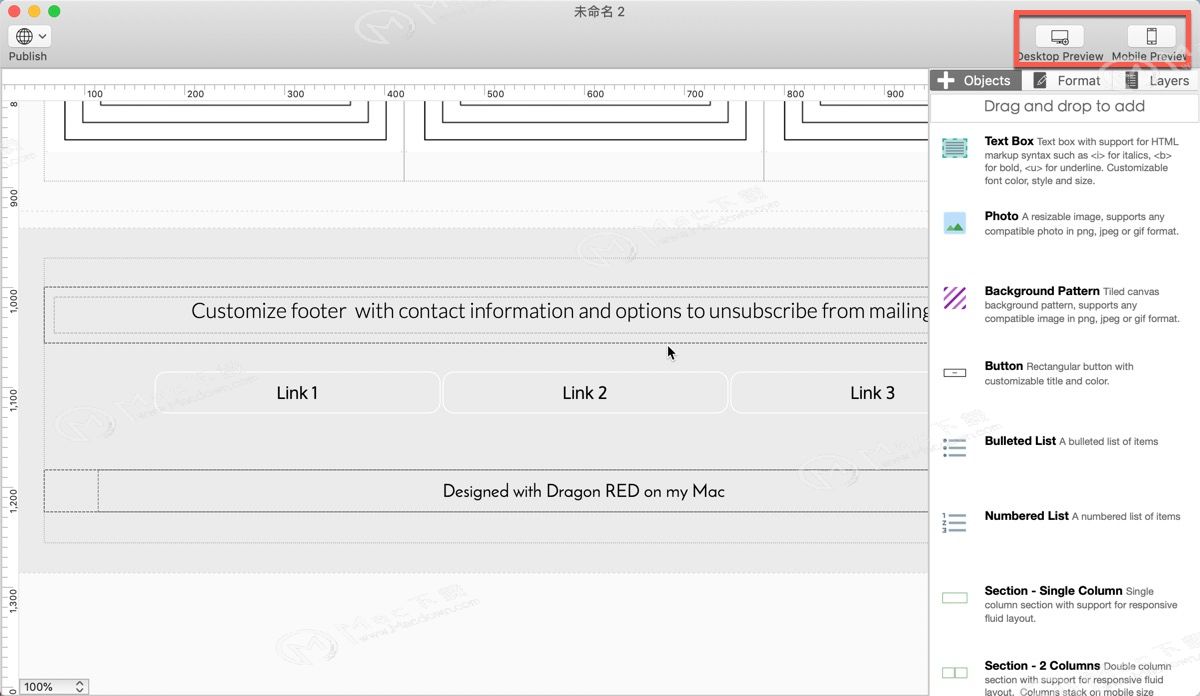This screenshot has width=1200, height=696.
Task: Switch to the Objects tab
Action: [x=975, y=81]
